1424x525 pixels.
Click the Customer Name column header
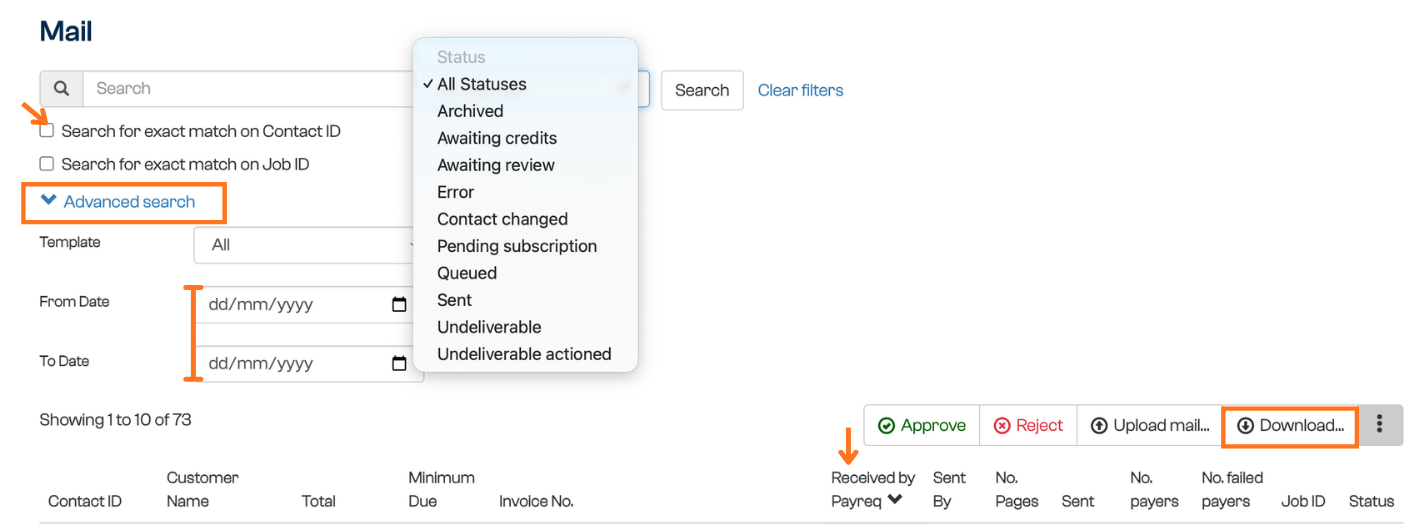(x=202, y=489)
